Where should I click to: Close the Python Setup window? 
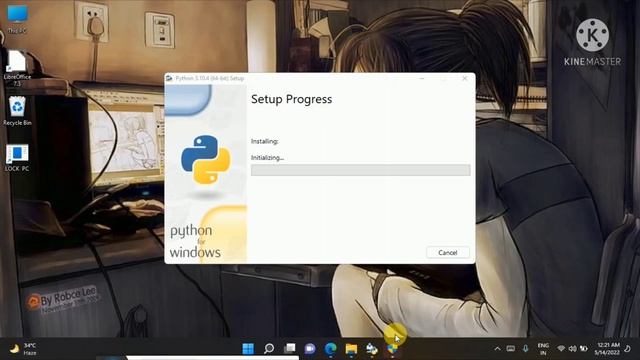[x=464, y=78]
